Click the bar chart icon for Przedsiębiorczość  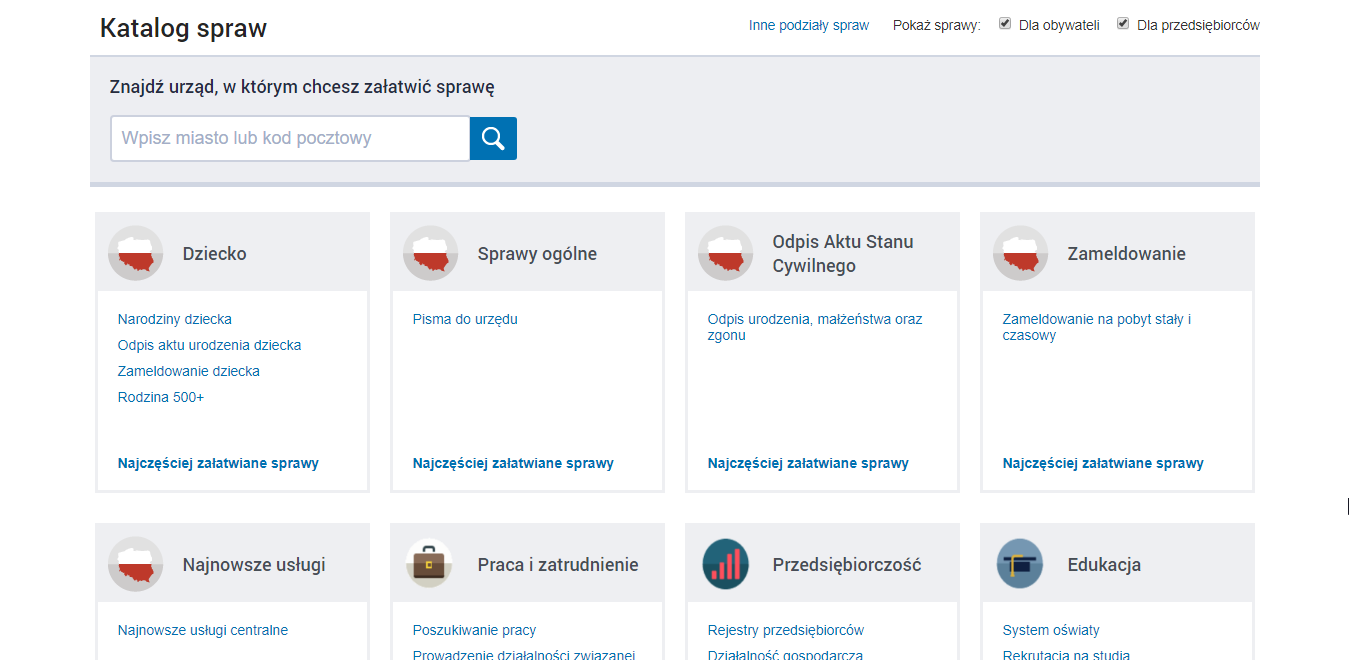click(x=725, y=564)
